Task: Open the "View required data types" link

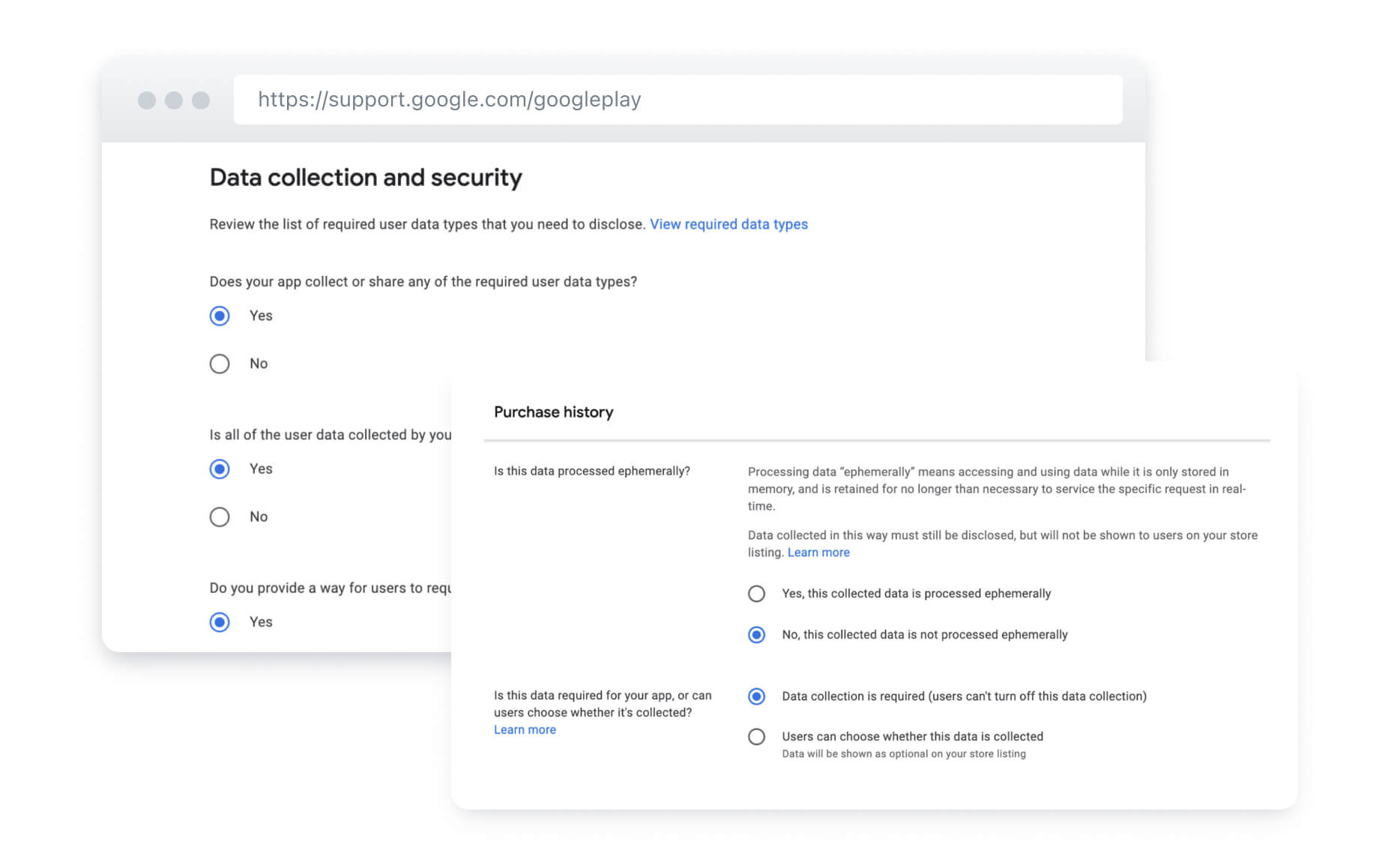Action: [728, 224]
